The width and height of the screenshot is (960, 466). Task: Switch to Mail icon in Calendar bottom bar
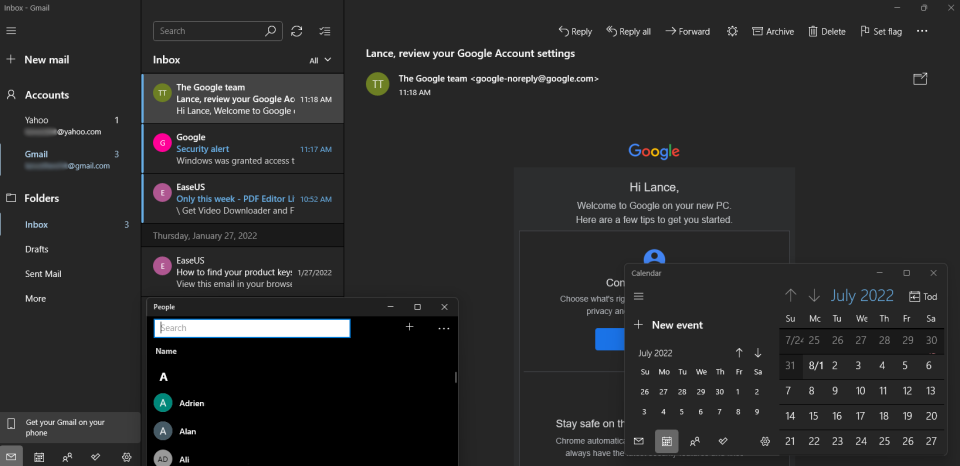[x=639, y=441]
